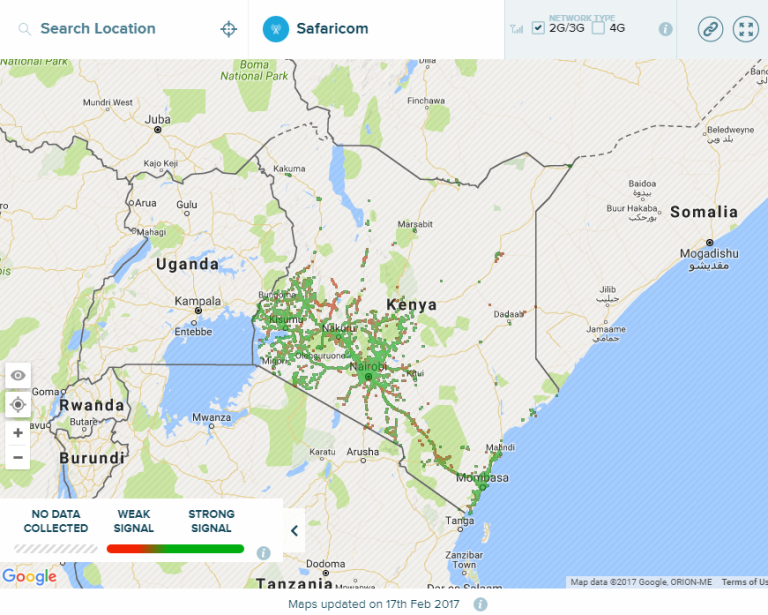Screen dimensions: 768x615
Task: Click the Dadaab label on map
Action: tap(509, 314)
